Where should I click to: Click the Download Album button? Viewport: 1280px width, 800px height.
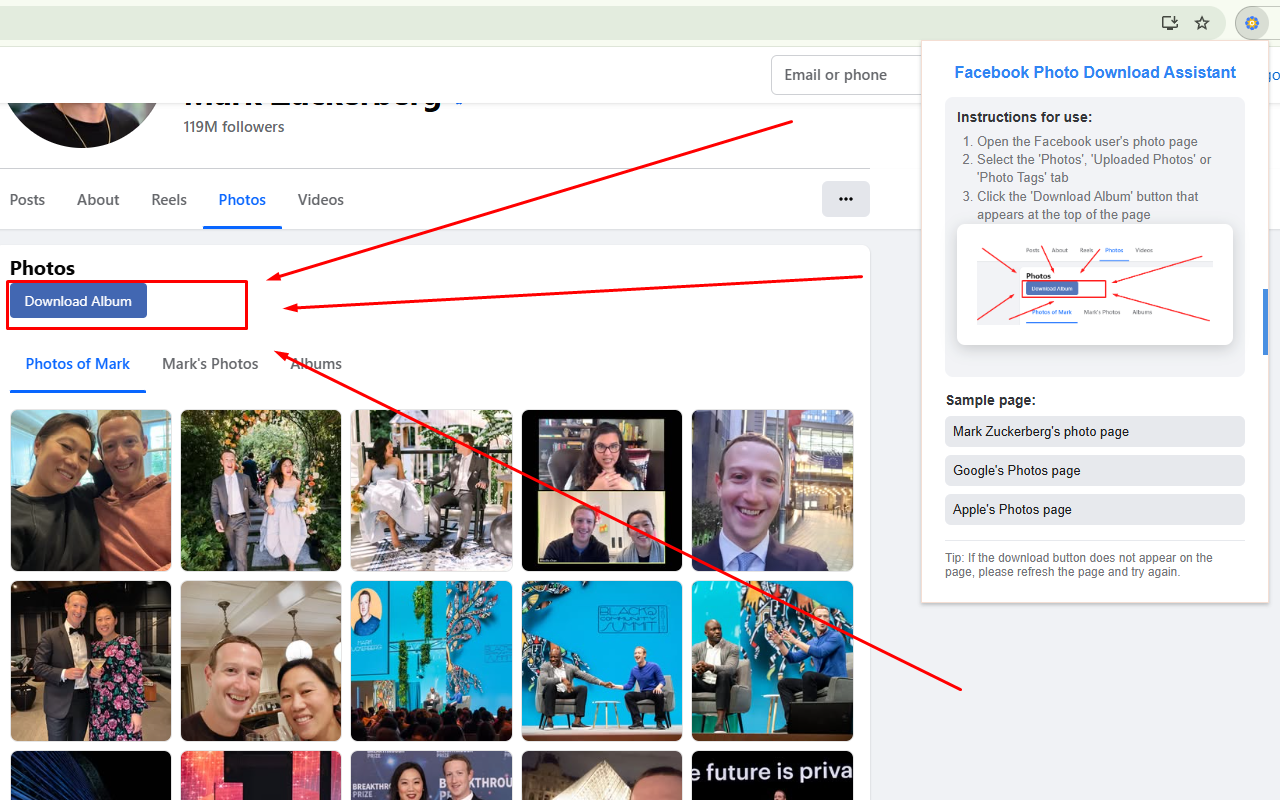78,300
